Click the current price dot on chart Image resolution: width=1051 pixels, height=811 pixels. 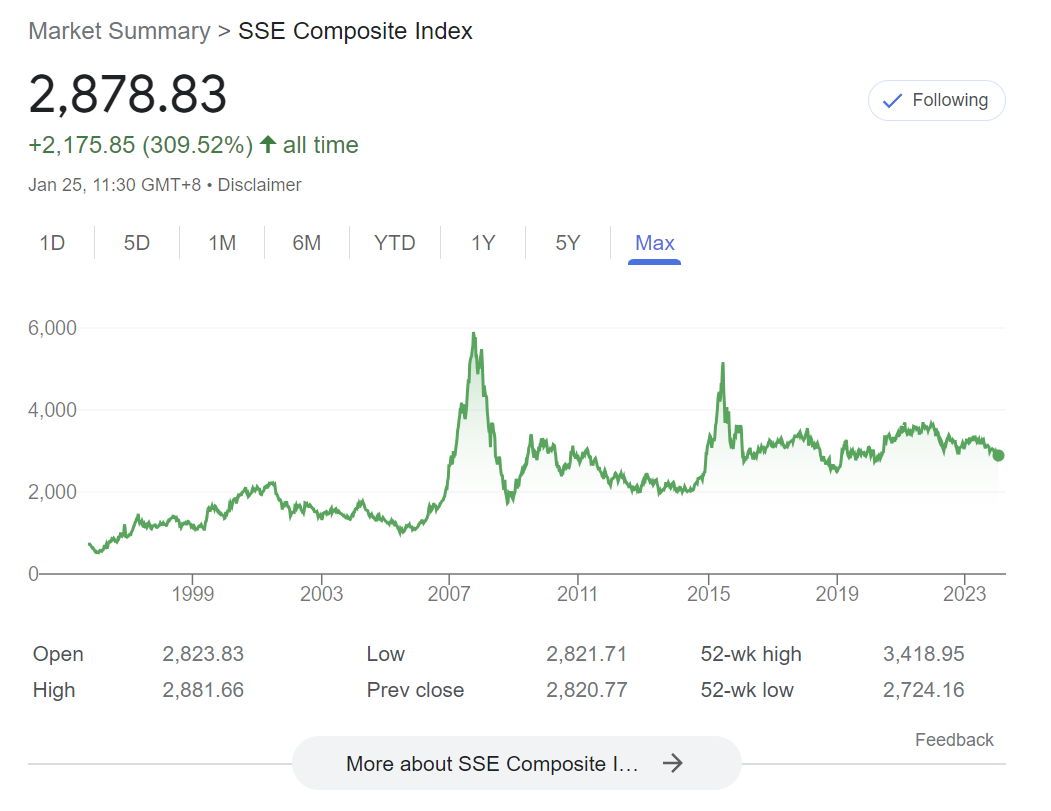pos(999,456)
